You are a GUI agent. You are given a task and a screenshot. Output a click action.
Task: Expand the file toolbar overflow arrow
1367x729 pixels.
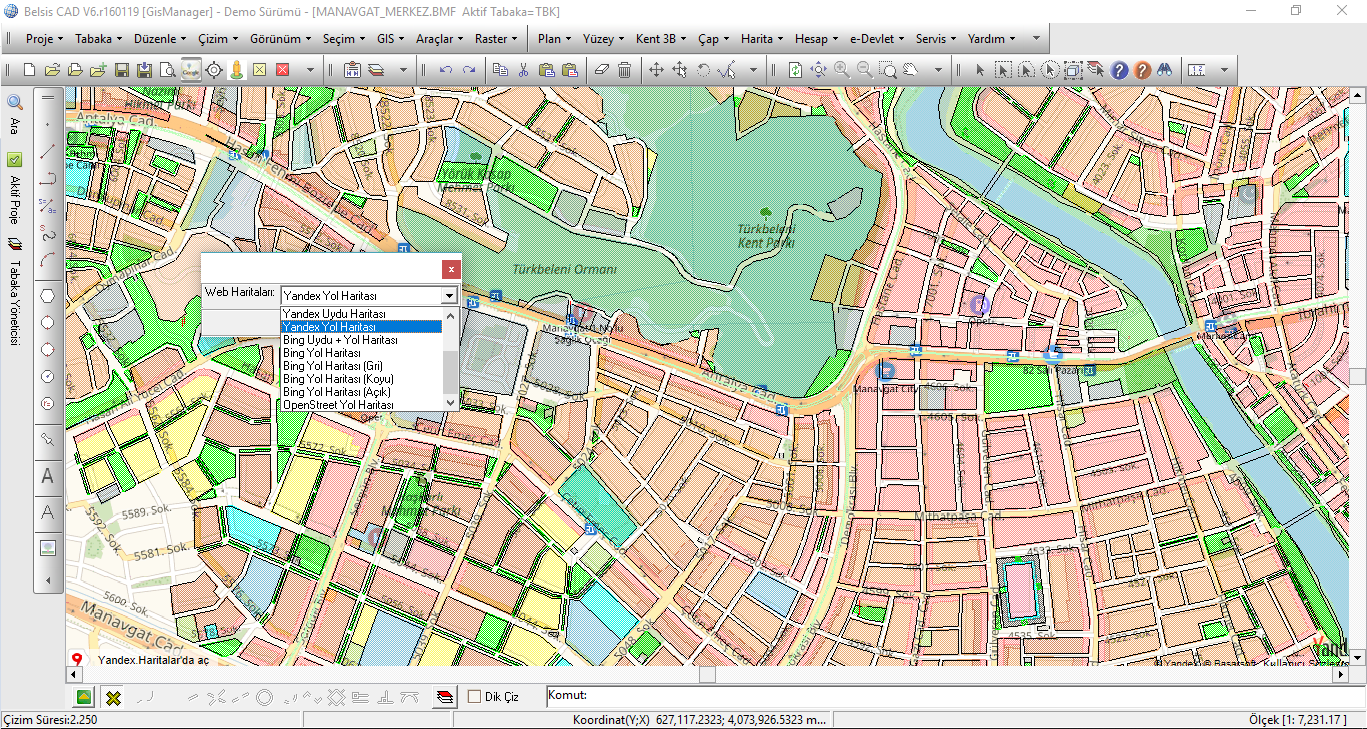click(311, 70)
